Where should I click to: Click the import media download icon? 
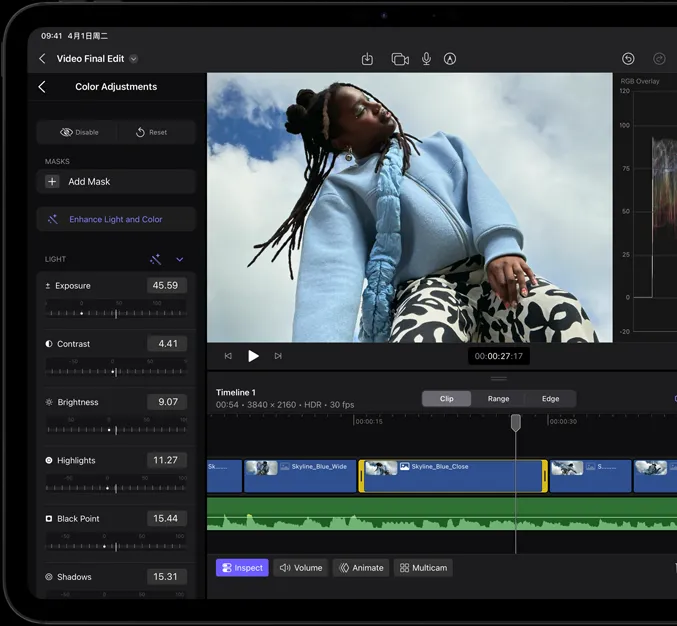point(367,59)
